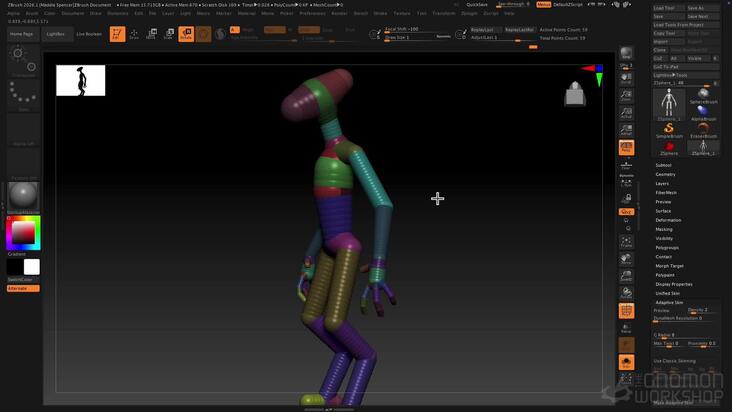
Task: Select the Rotate gizmo icon
Action: [x=186, y=34]
